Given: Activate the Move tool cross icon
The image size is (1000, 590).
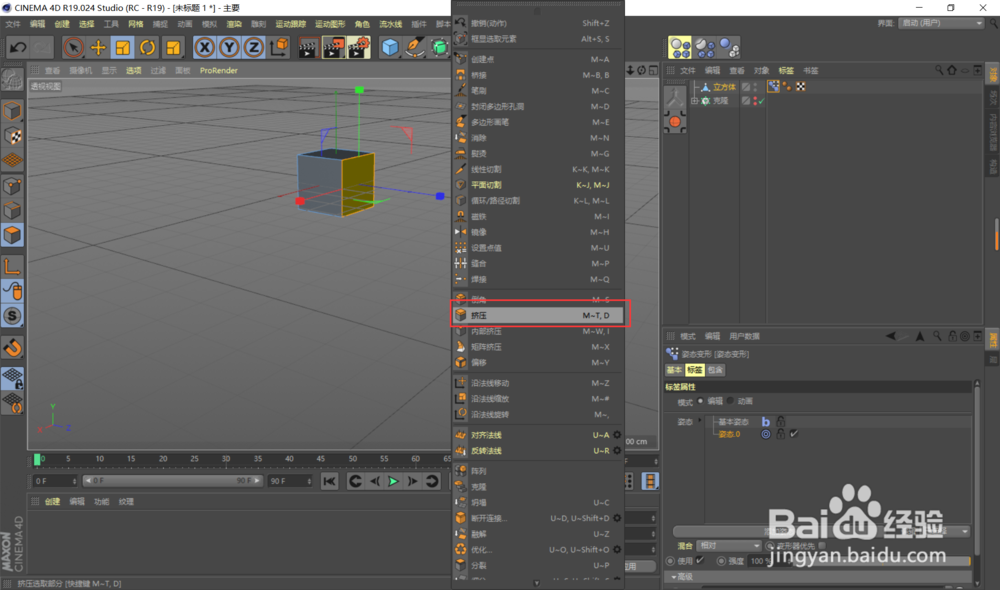Looking at the screenshot, I should point(98,47).
